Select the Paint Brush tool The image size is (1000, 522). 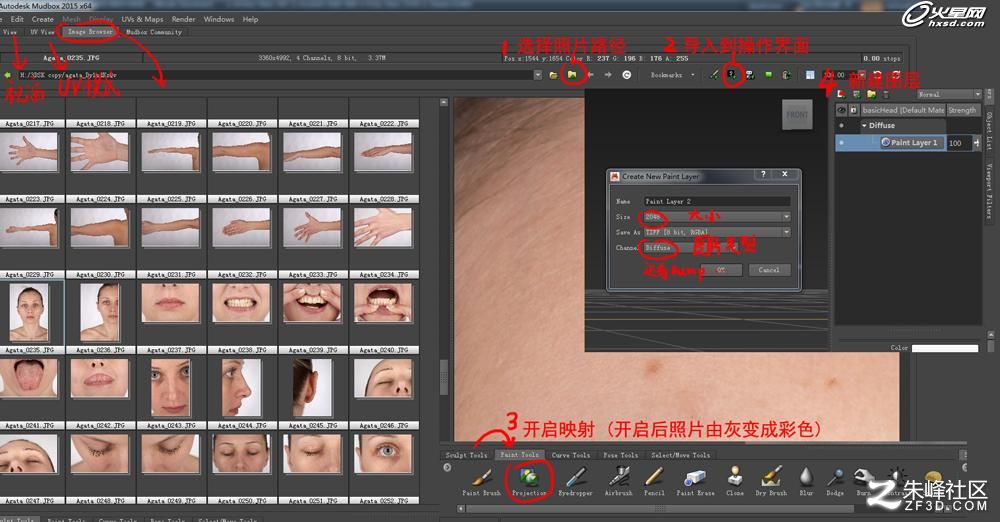(482, 482)
